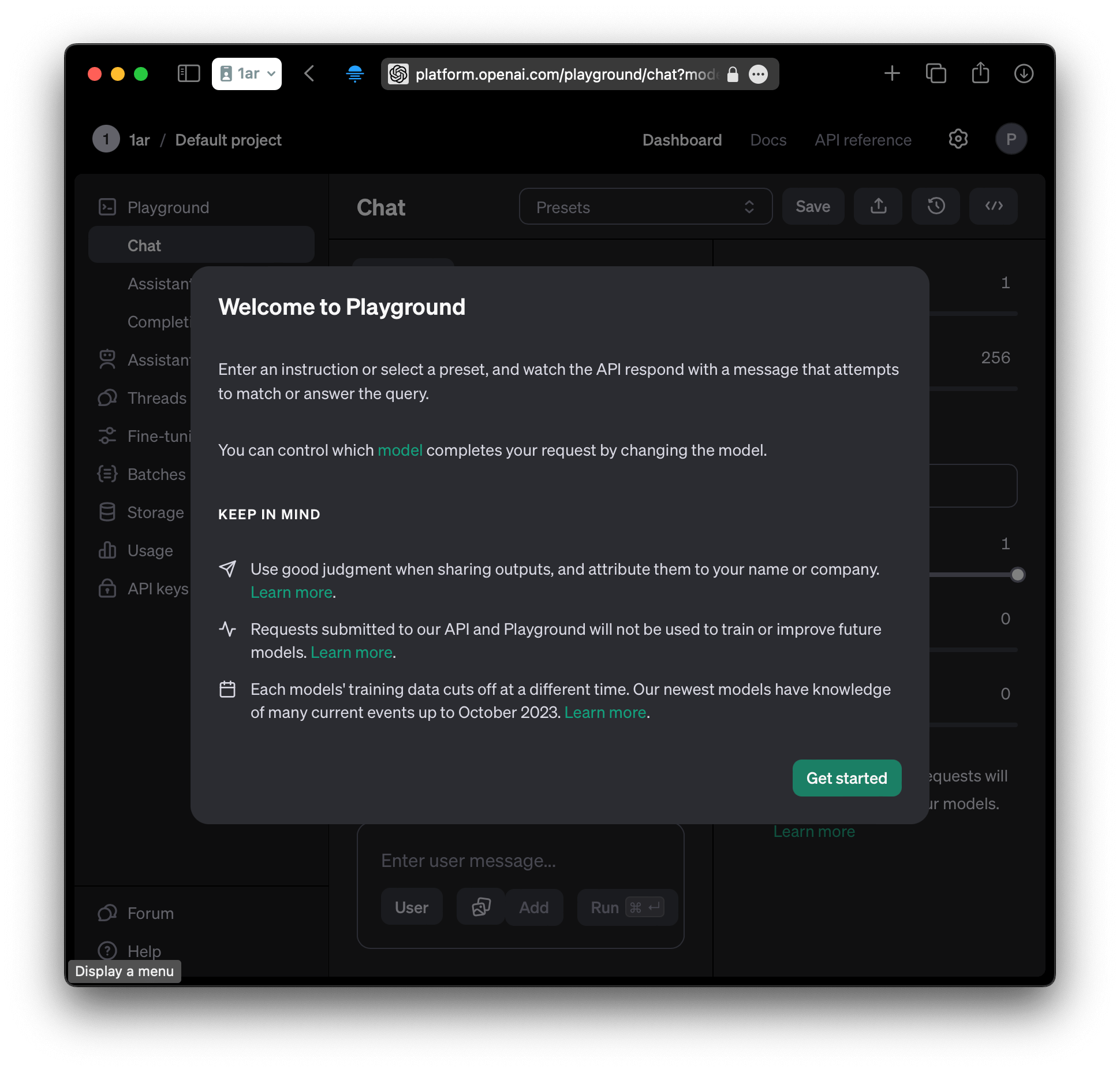Click the view history icon in toolbar
Screen dimensions: 1120x1072
tap(938, 206)
